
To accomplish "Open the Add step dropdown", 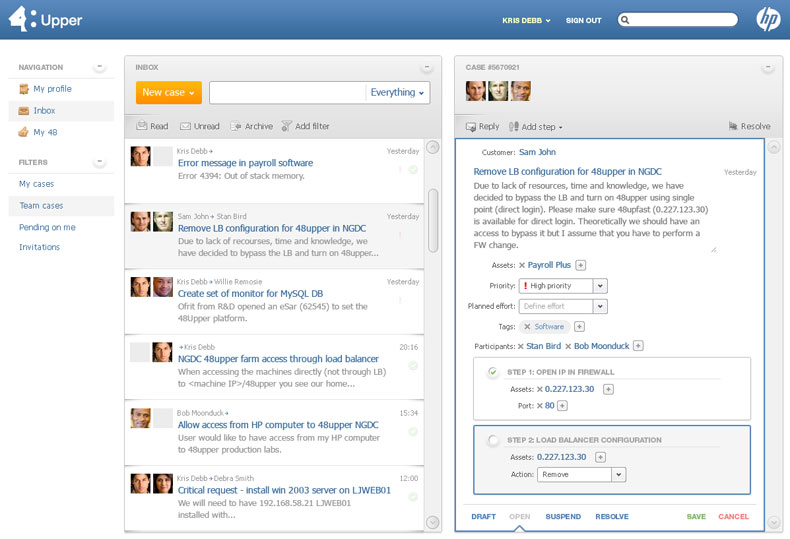I will tap(536, 127).
